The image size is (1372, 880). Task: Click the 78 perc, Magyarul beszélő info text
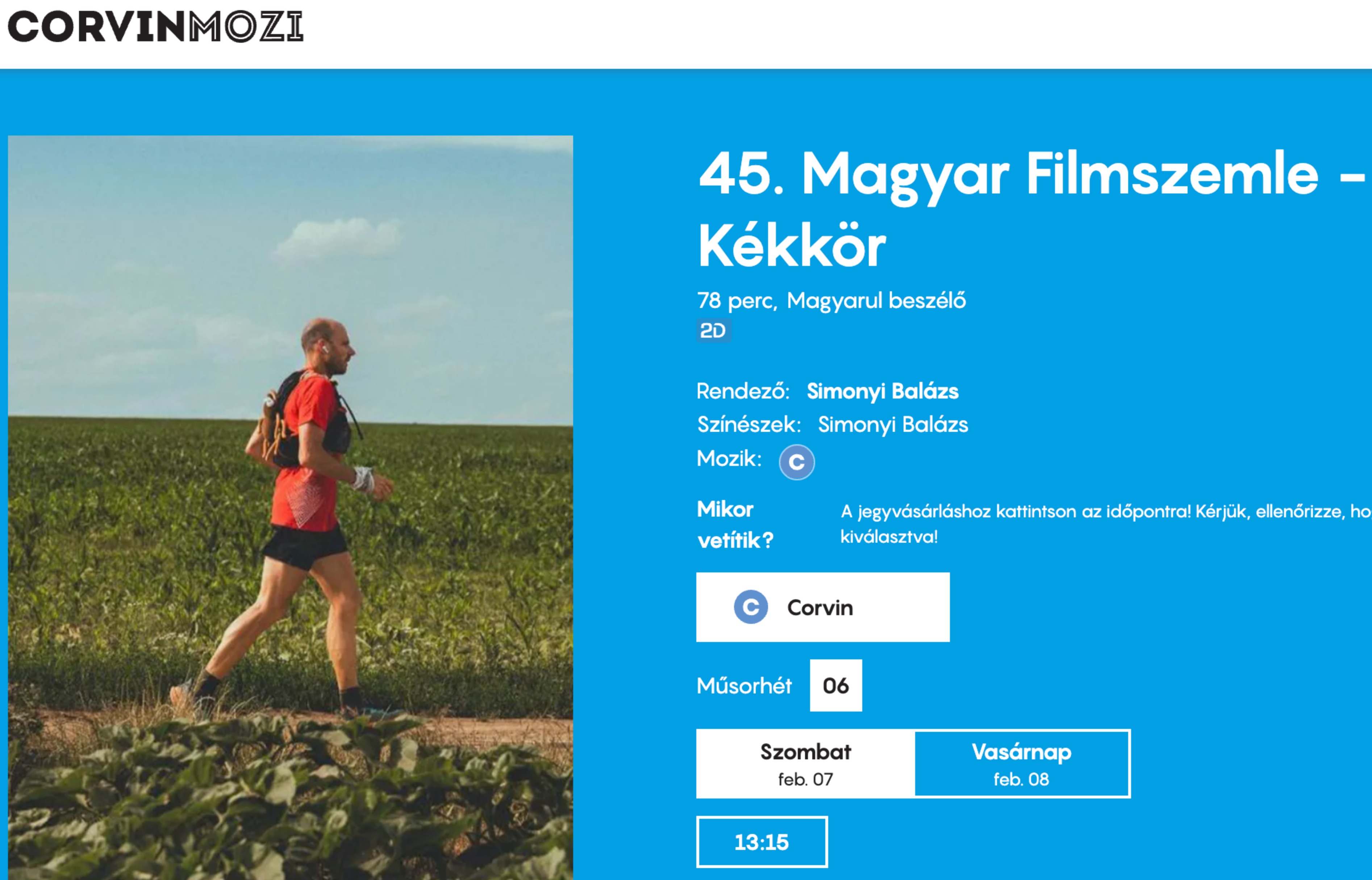(831, 301)
